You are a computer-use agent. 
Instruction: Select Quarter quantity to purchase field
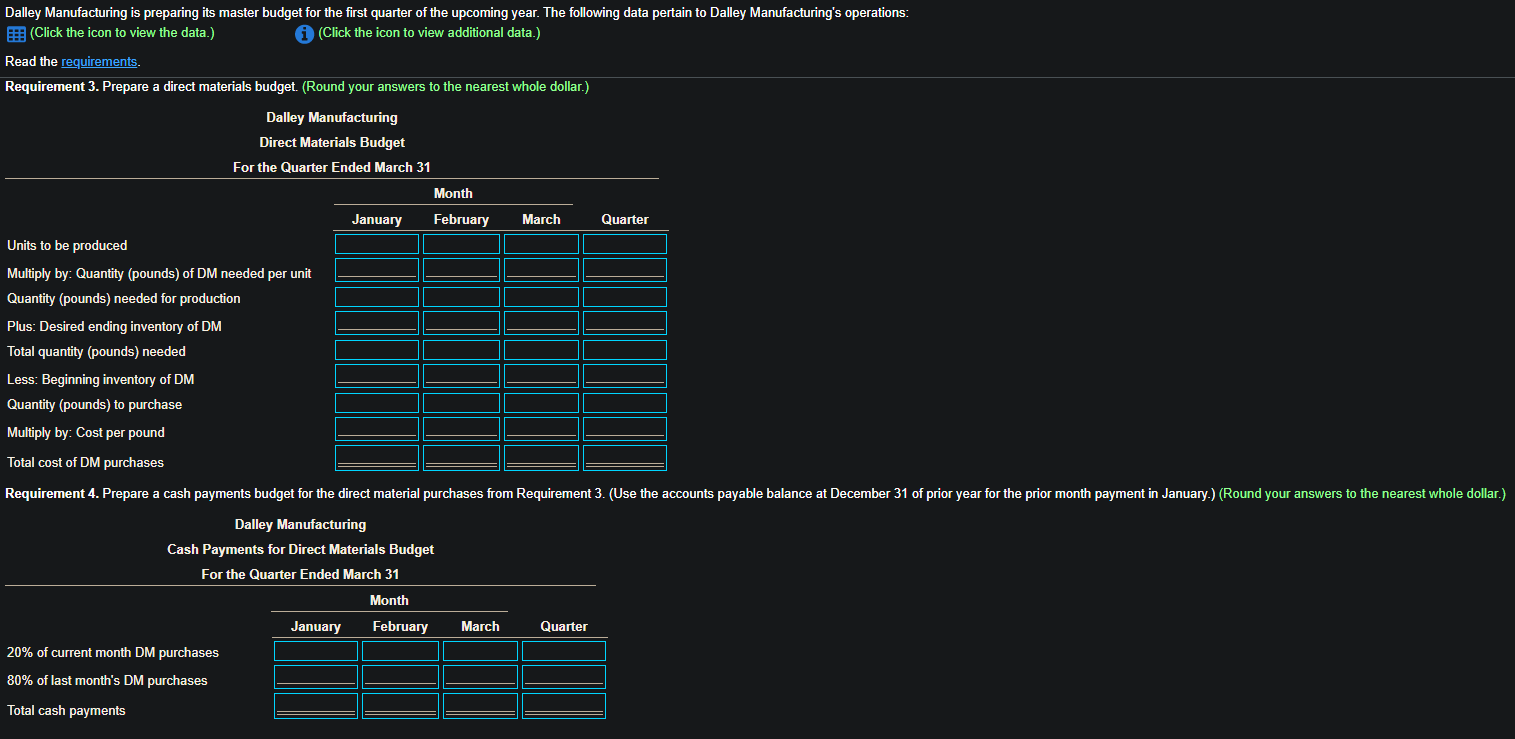(625, 403)
